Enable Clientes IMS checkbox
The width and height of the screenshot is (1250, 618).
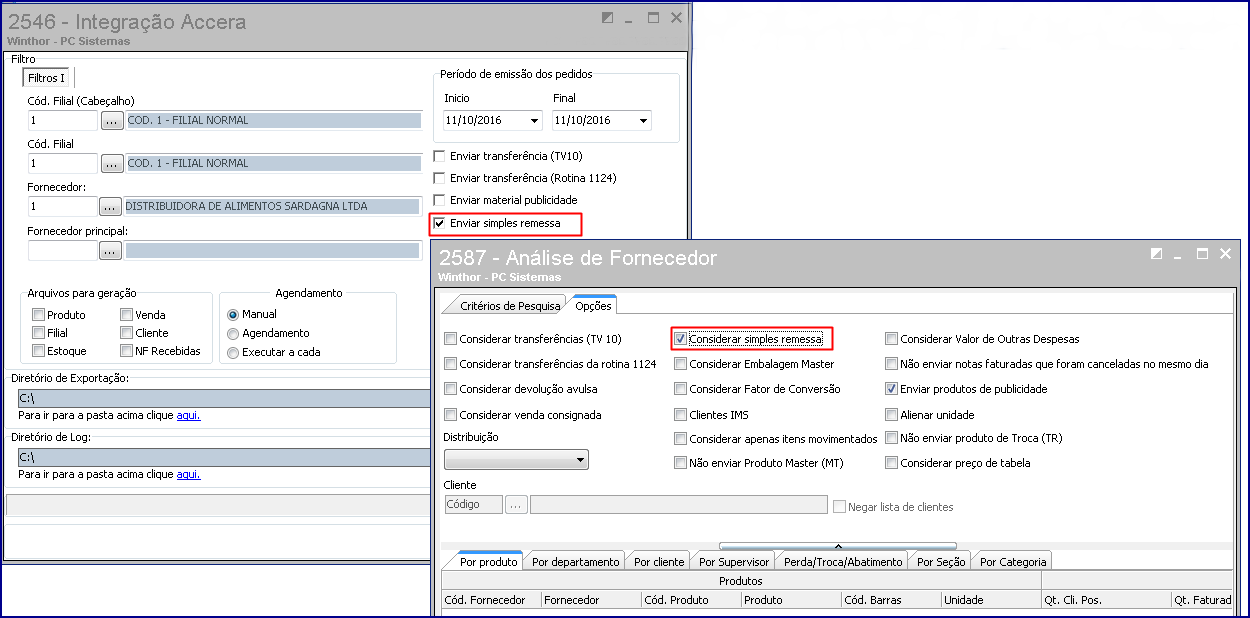click(x=680, y=414)
